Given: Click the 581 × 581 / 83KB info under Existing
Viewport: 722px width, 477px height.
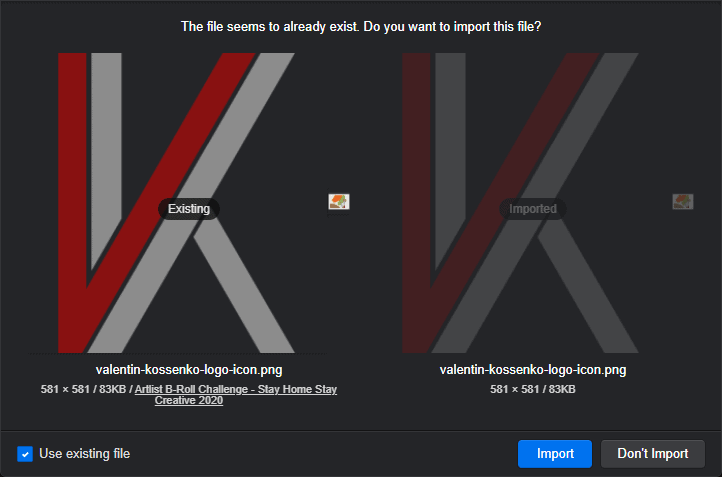Looking at the screenshot, I should (x=83, y=390).
